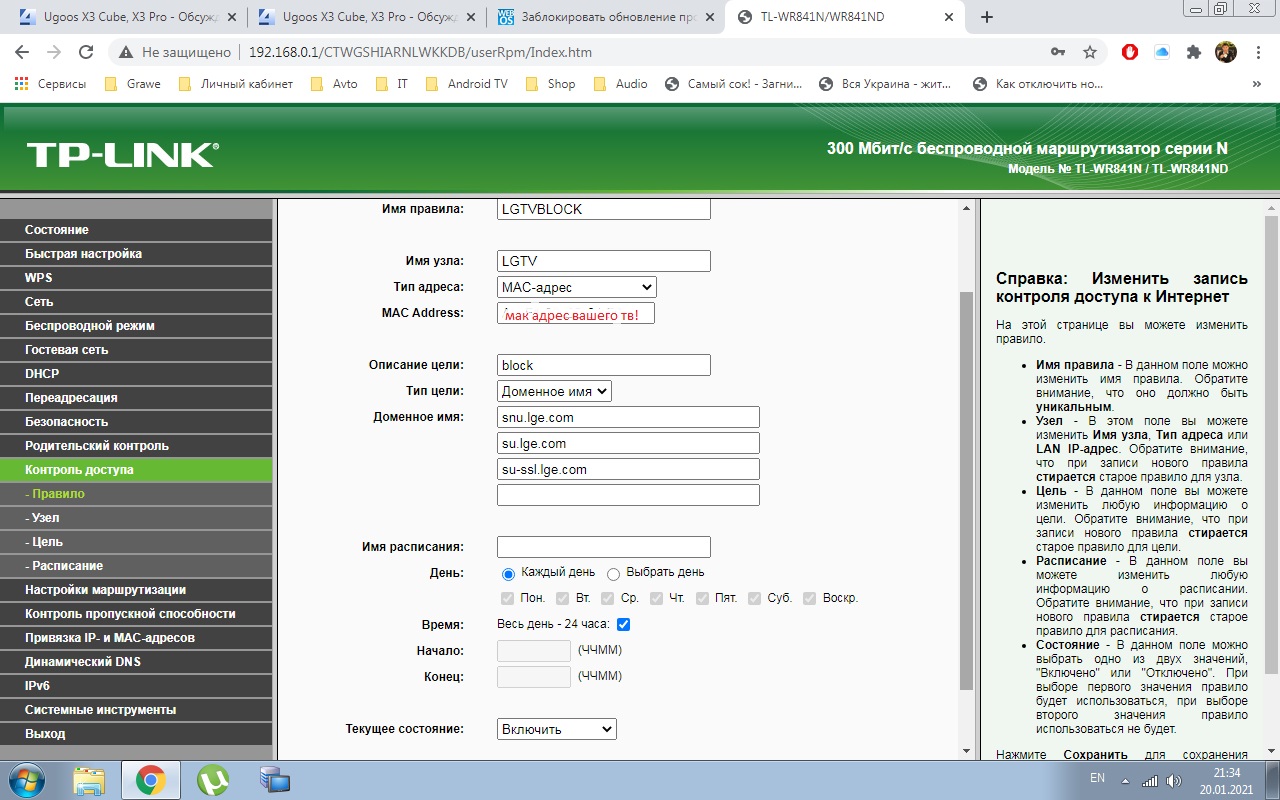Click the empty fourth domain name field
Image resolution: width=1280 pixels, height=800 pixels.
pyautogui.click(x=628, y=496)
